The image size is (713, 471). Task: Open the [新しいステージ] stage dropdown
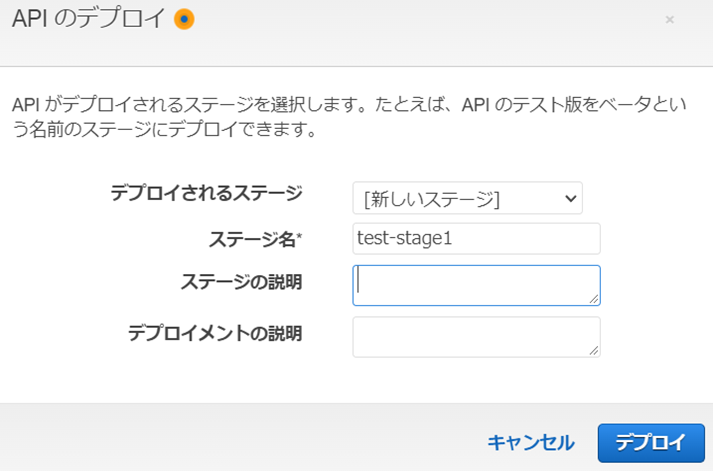466,198
